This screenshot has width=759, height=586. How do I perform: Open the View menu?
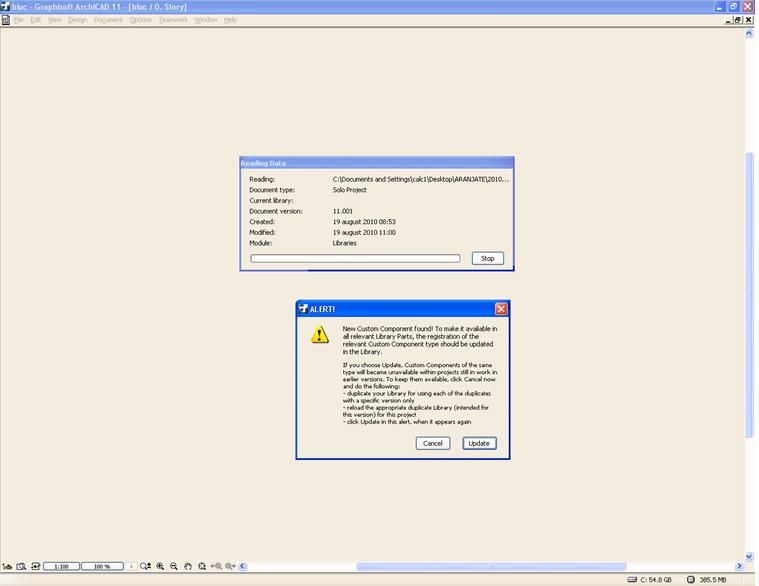click(x=54, y=20)
